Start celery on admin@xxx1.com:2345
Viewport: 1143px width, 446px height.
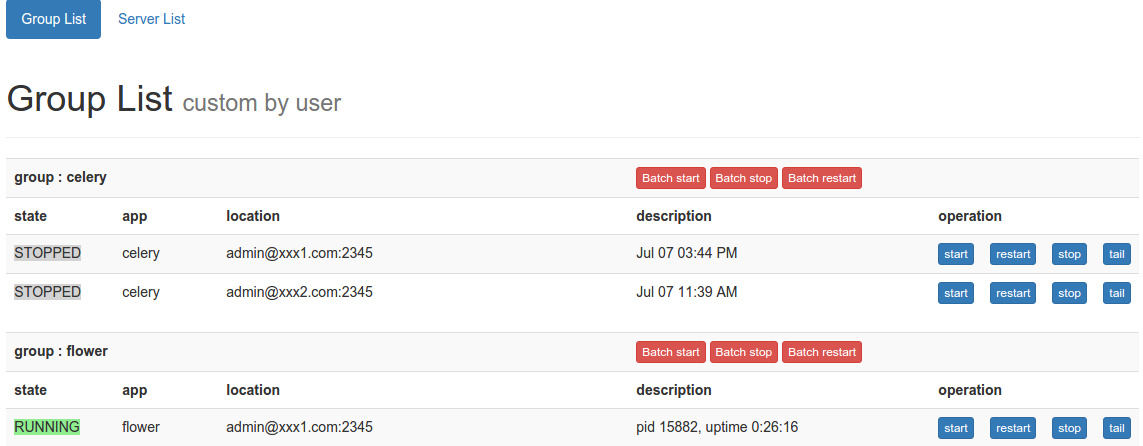956,254
